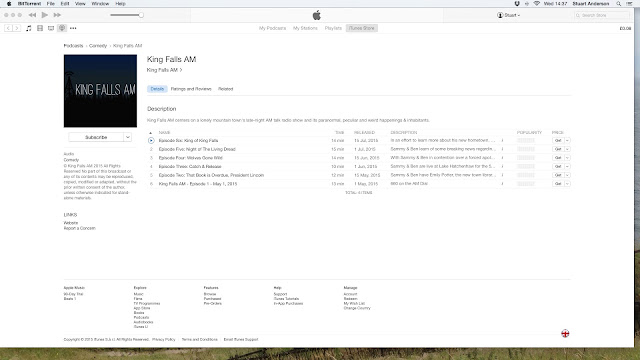Go back with the left arrow
The image size is (640, 360).
tap(8, 28)
